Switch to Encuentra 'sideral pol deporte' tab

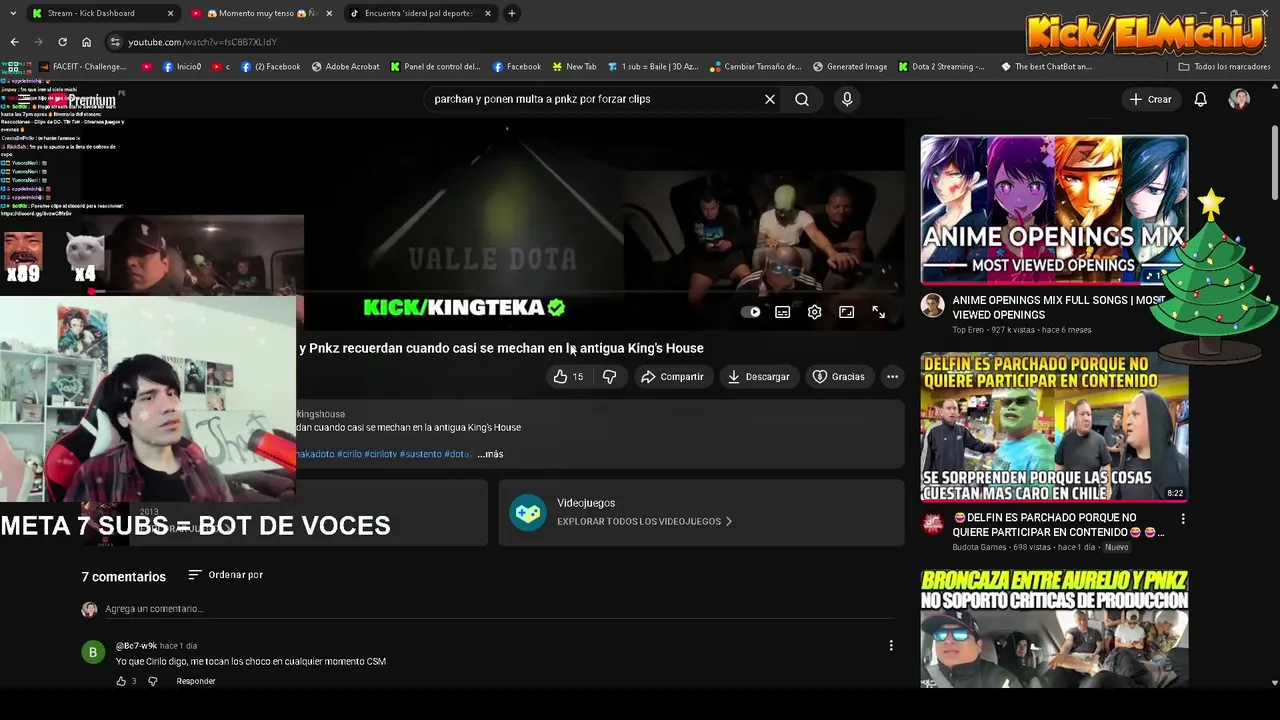coord(420,13)
